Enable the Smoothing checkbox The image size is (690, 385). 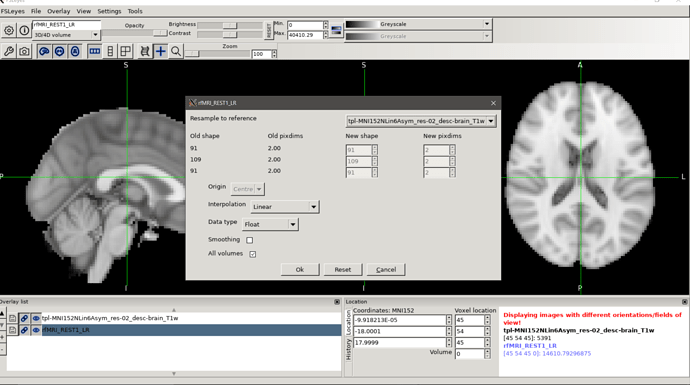tap(250, 240)
